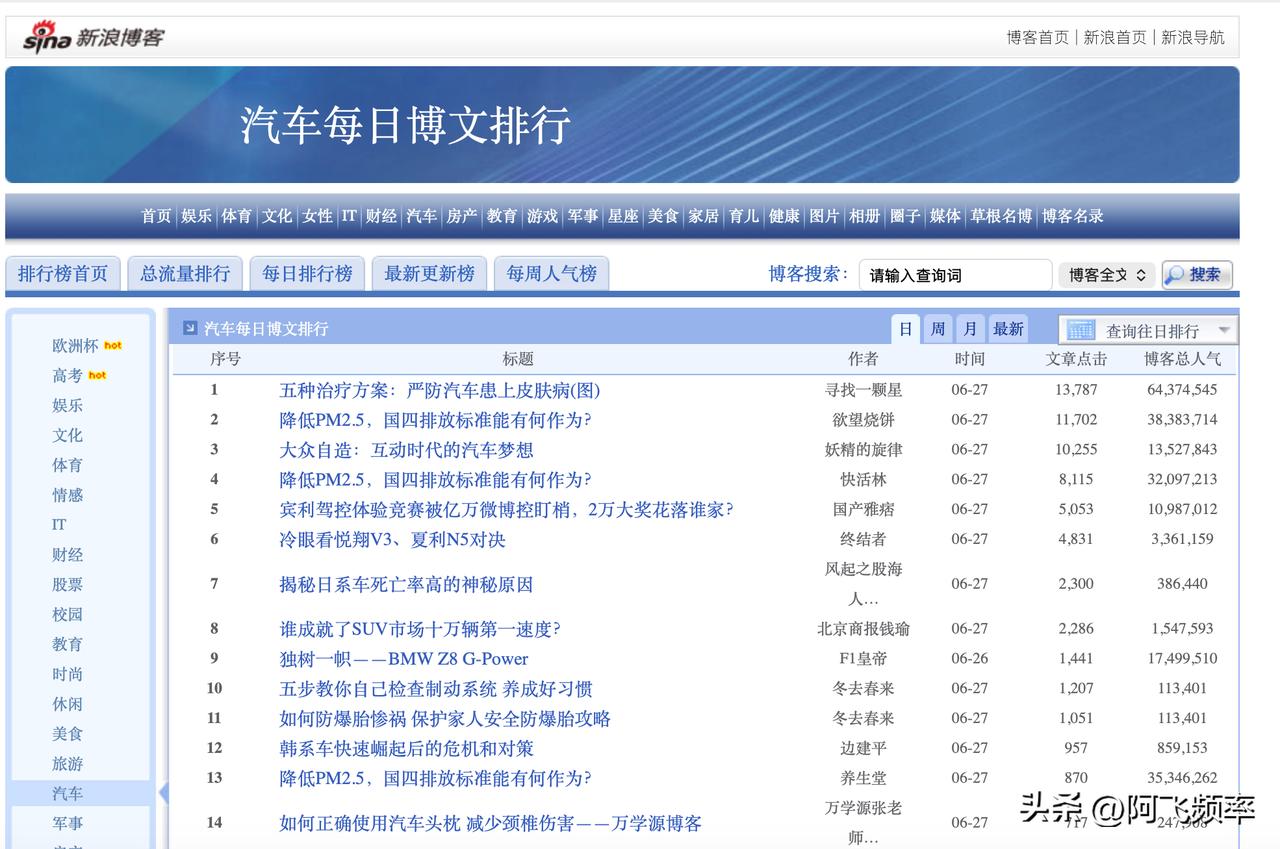This screenshot has width=1280, height=849.
Task: Go to 博客首页 in the top-right links
Action: (x=1038, y=37)
